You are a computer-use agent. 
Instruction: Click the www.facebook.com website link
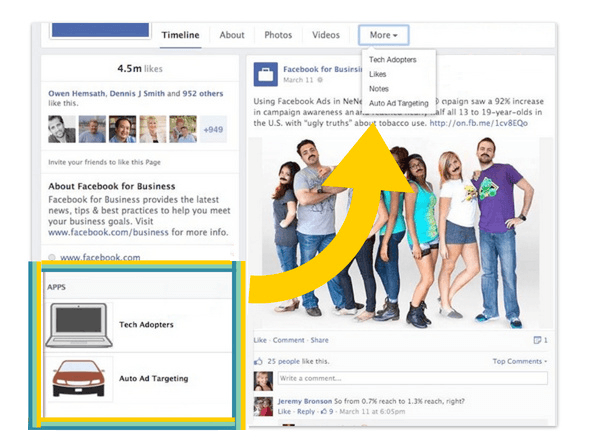pos(100,257)
